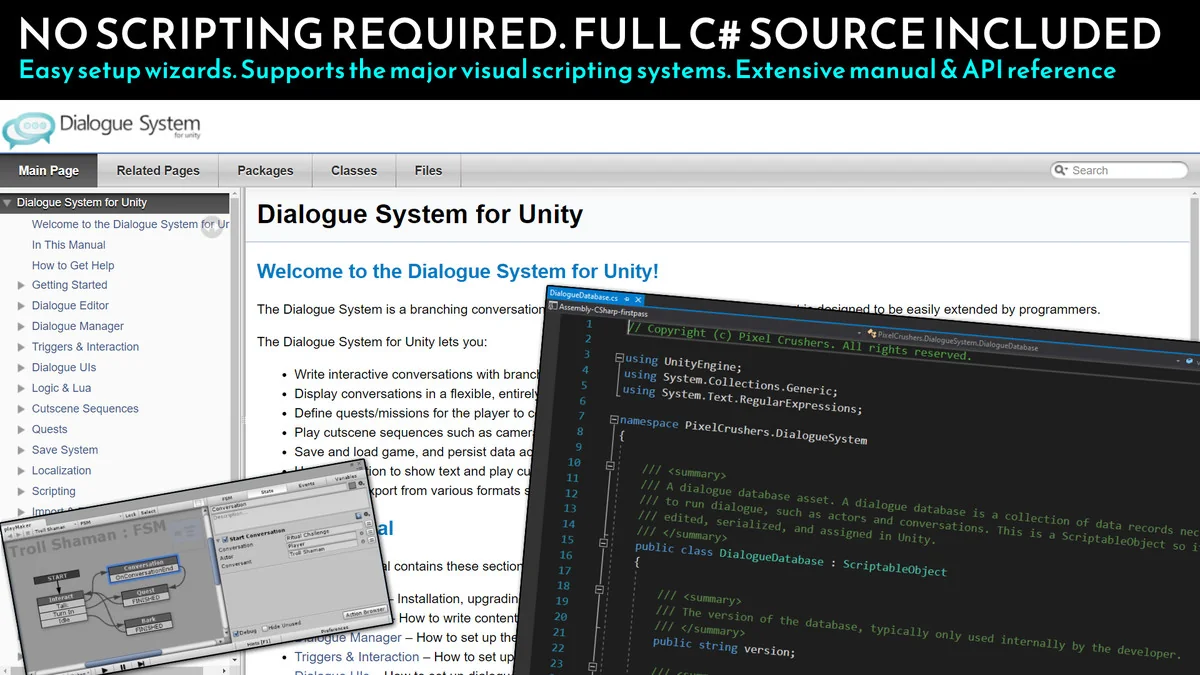Click the Dialogue System speech bubble logo
The image size is (1200, 675).
tap(27, 130)
